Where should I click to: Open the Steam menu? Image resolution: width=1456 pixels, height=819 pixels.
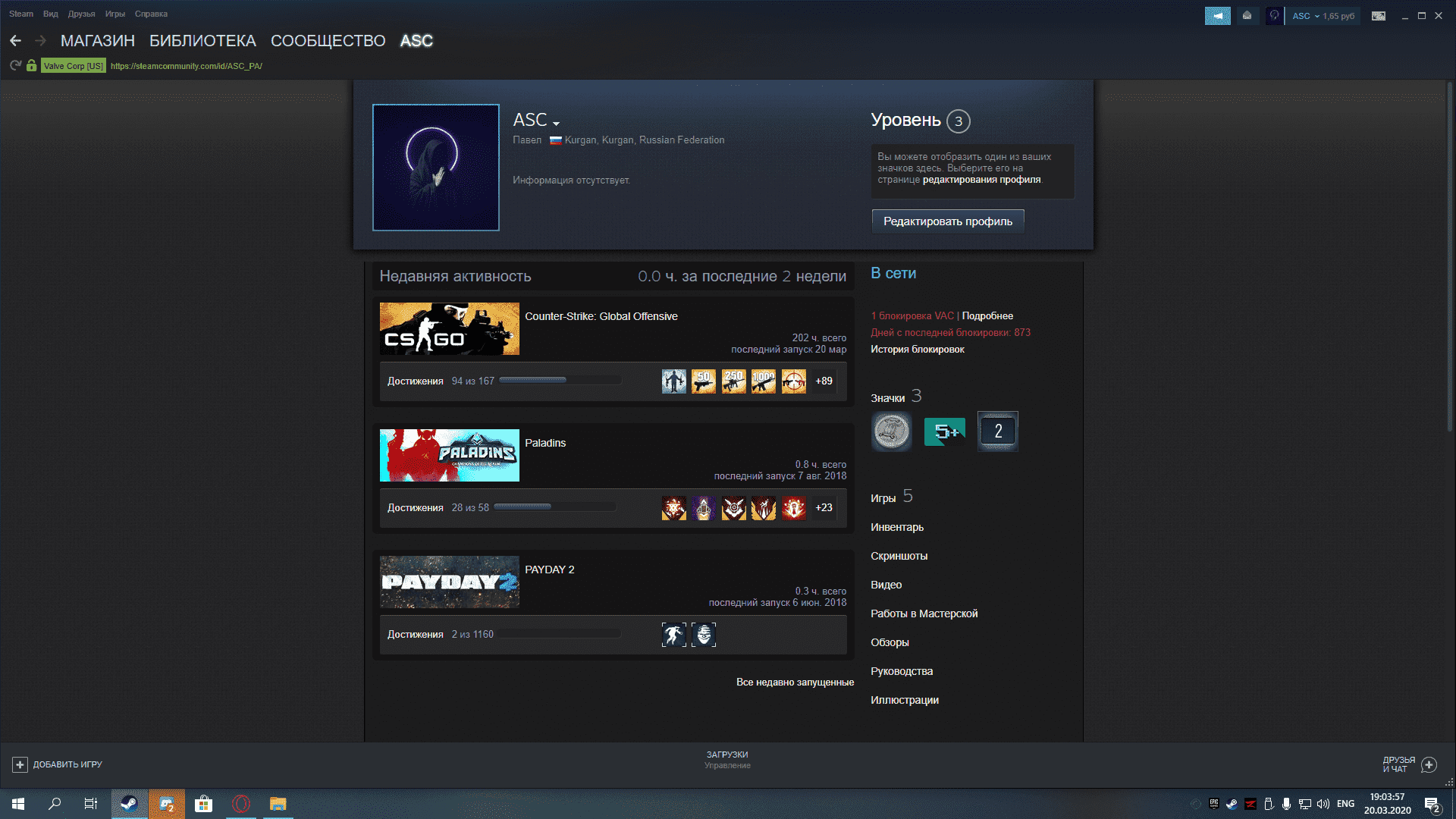[21, 14]
